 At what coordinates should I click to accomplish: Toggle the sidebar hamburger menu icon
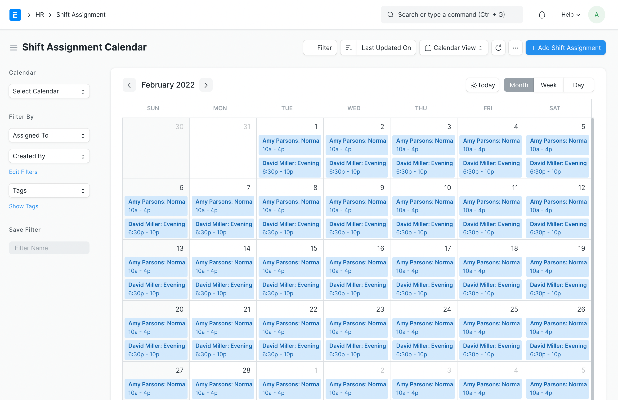click(13, 47)
